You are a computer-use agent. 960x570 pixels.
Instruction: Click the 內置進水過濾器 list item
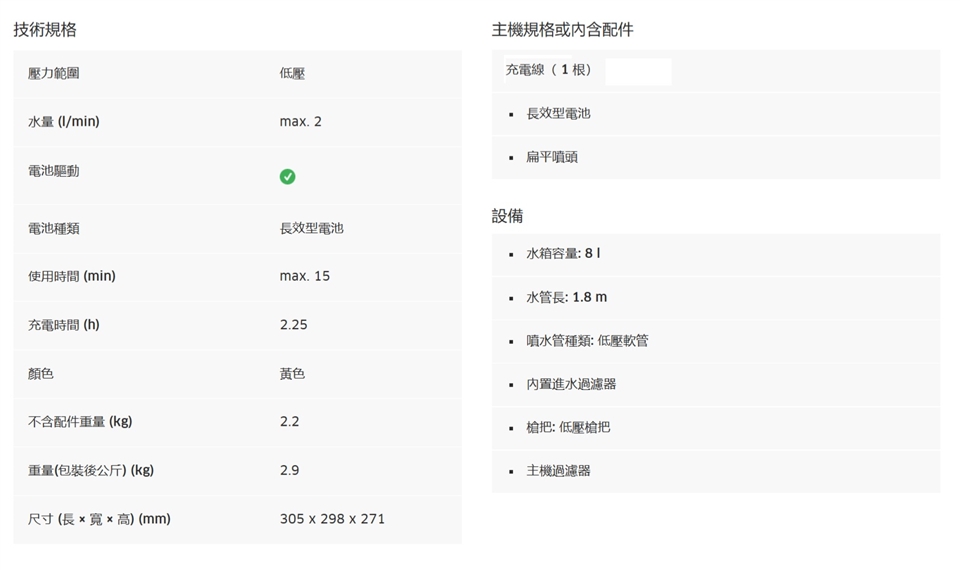pos(571,384)
